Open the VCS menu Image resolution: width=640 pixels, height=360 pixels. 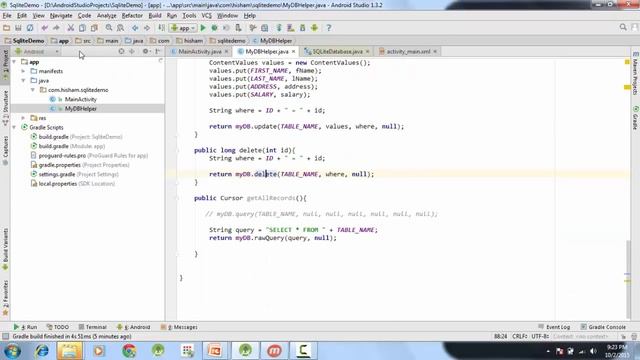pos(207,16)
